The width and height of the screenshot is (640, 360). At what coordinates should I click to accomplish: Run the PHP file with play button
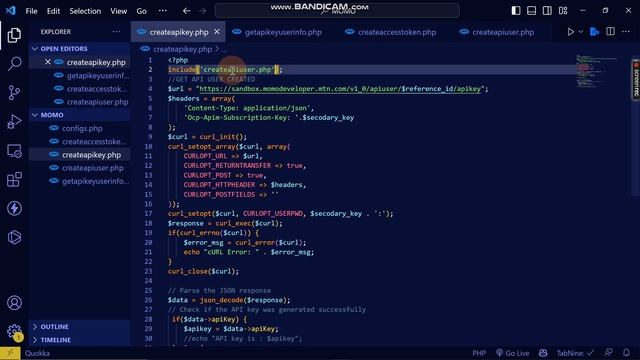(x=571, y=32)
